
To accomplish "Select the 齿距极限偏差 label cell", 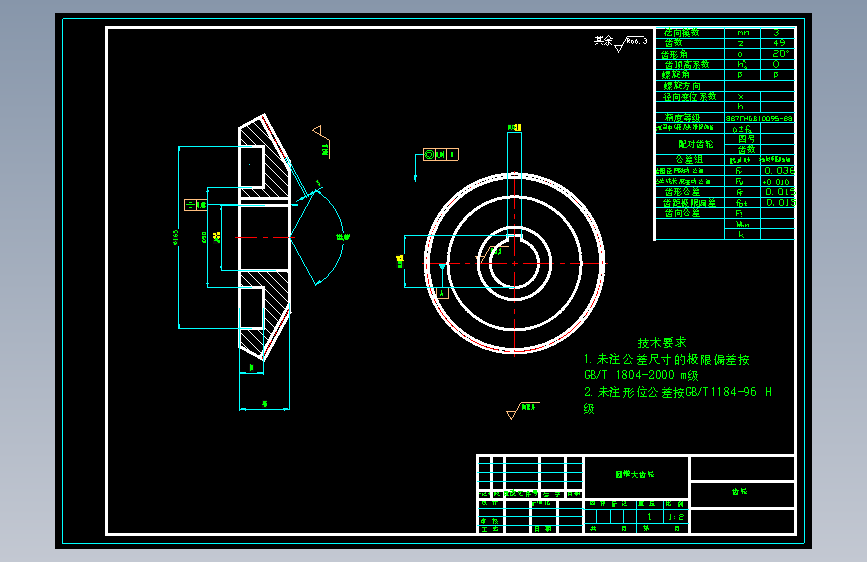I will (690, 202).
